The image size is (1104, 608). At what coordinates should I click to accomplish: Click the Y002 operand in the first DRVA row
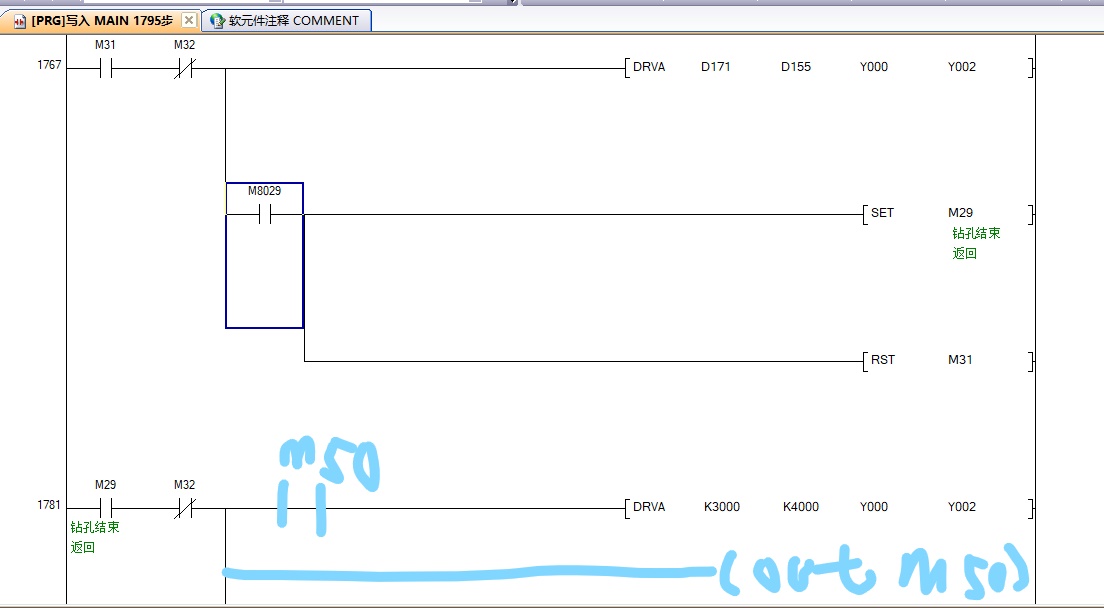pos(962,67)
